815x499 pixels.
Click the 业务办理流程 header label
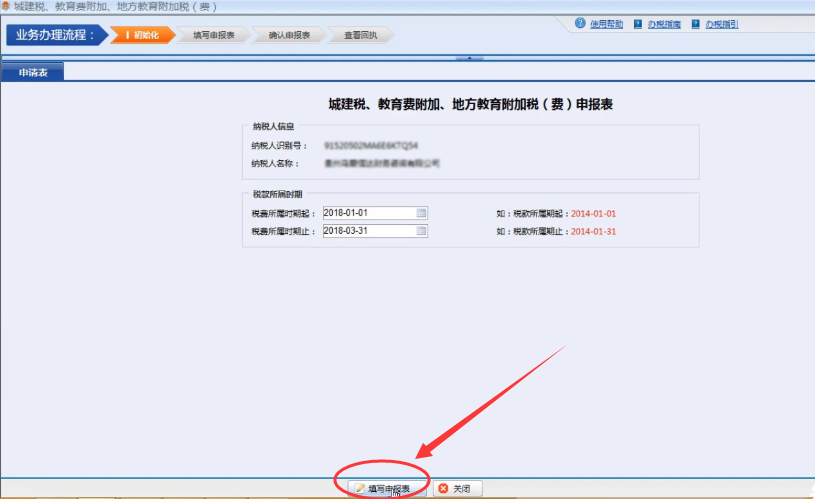pyautogui.click(x=55, y=35)
